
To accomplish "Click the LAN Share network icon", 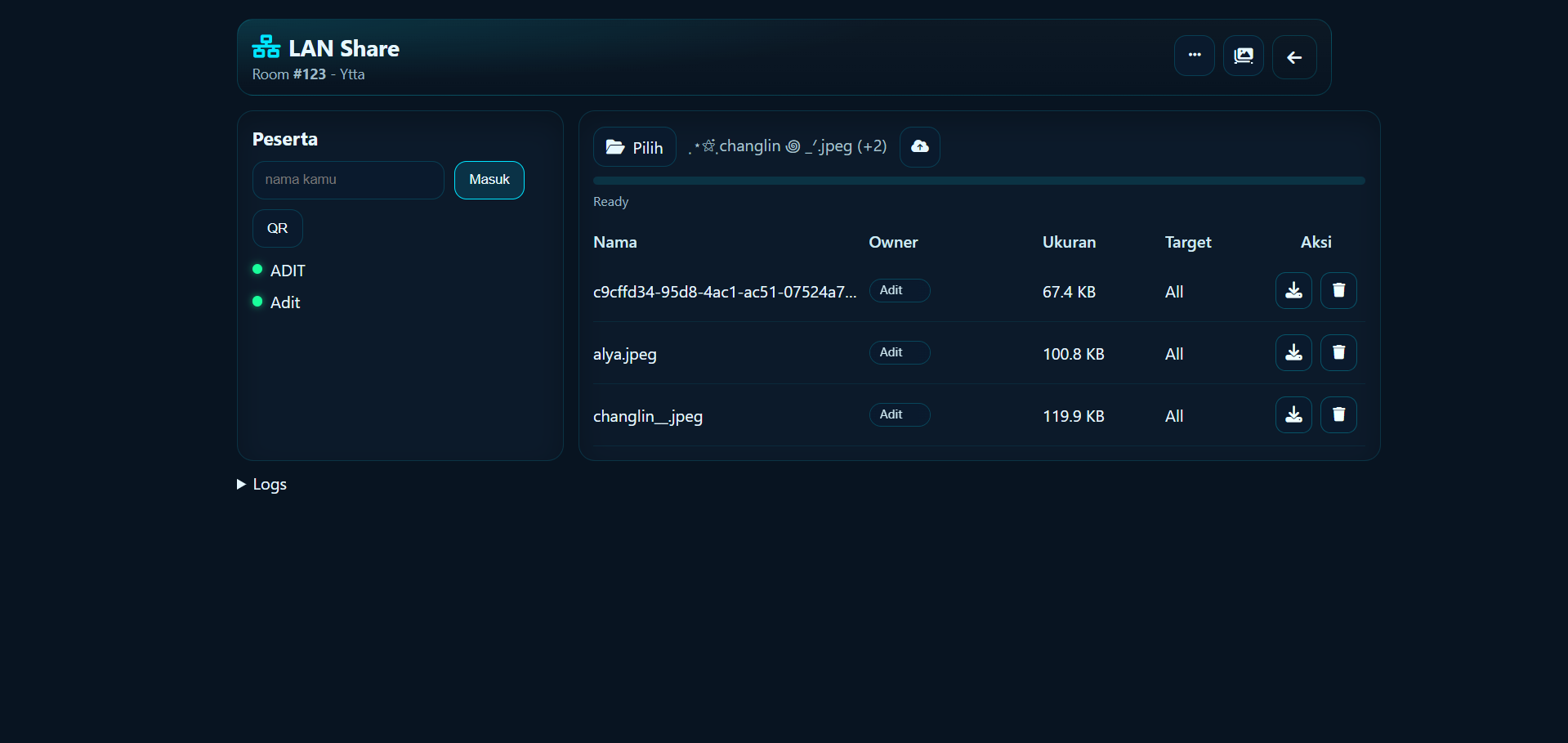I will tap(265, 47).
